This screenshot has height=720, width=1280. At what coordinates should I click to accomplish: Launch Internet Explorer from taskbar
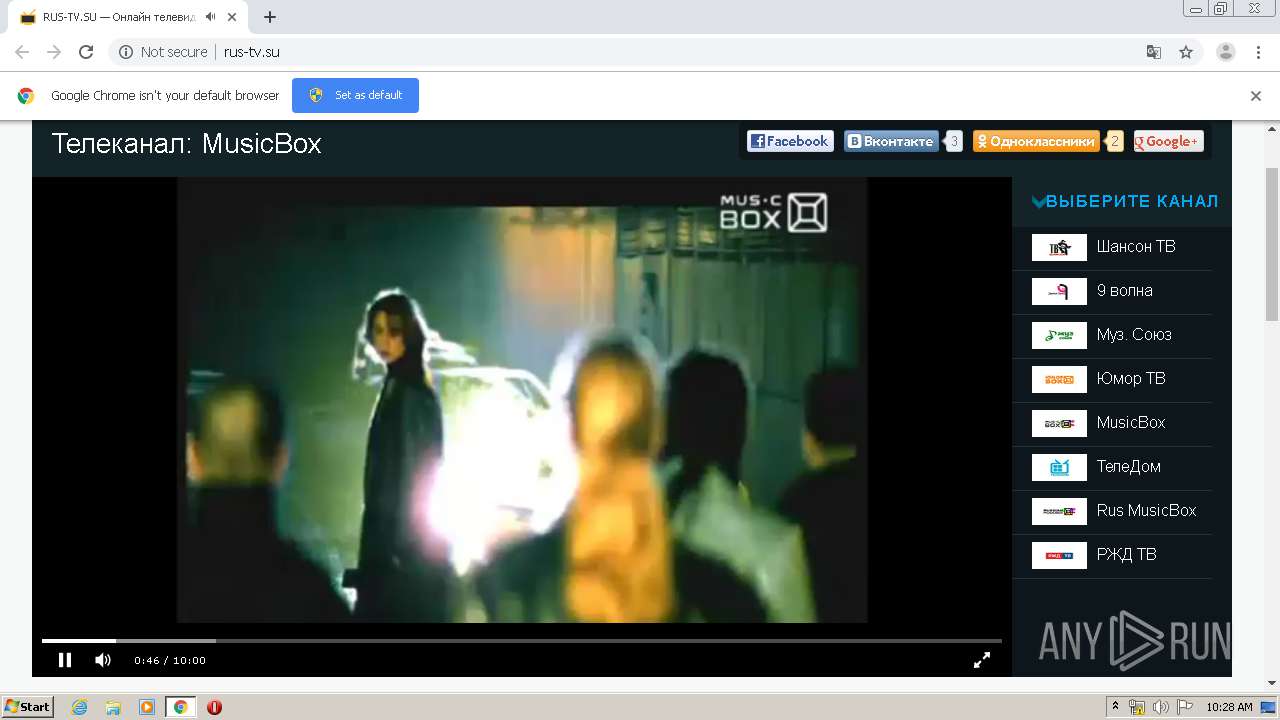(79, 707)
